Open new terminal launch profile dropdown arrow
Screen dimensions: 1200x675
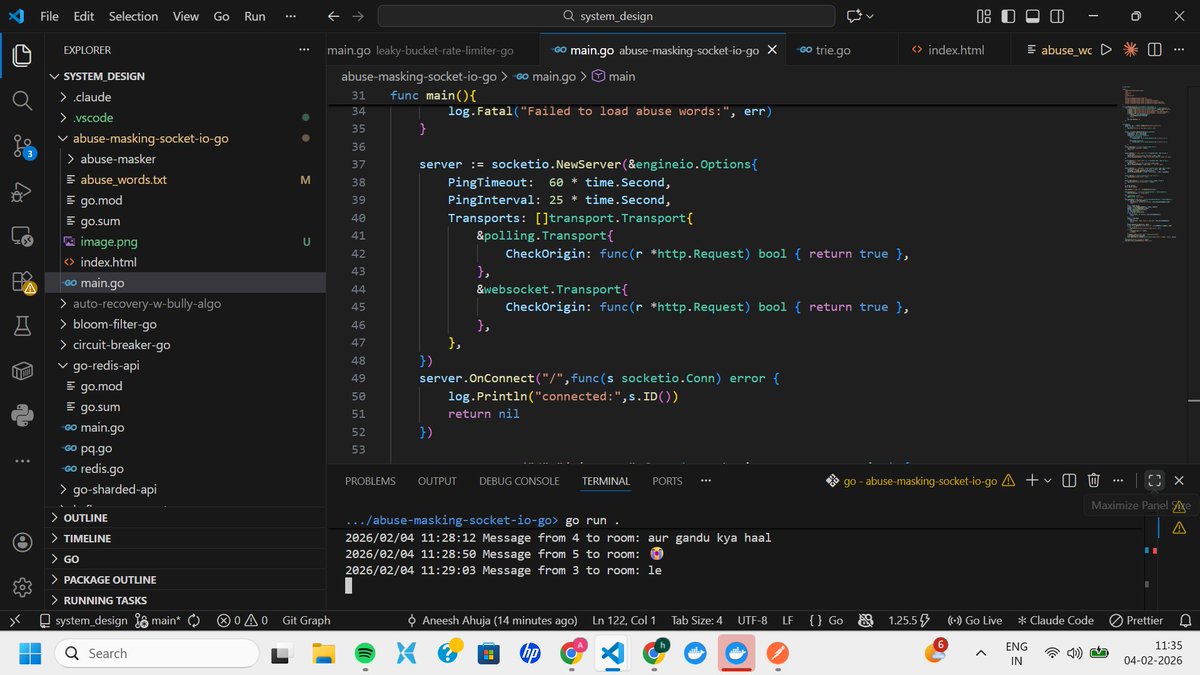(x=1047, y=481)
